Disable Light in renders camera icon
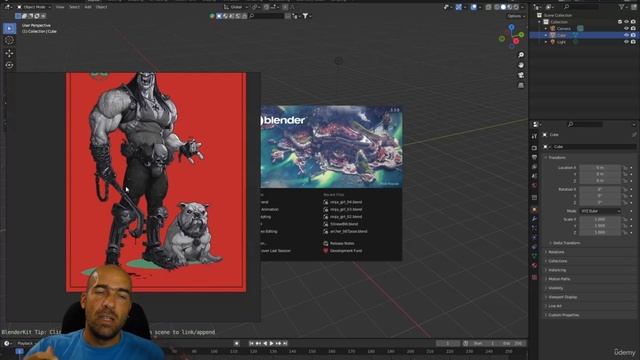Screen dimensions: 640x360 (x=633, y=42)
